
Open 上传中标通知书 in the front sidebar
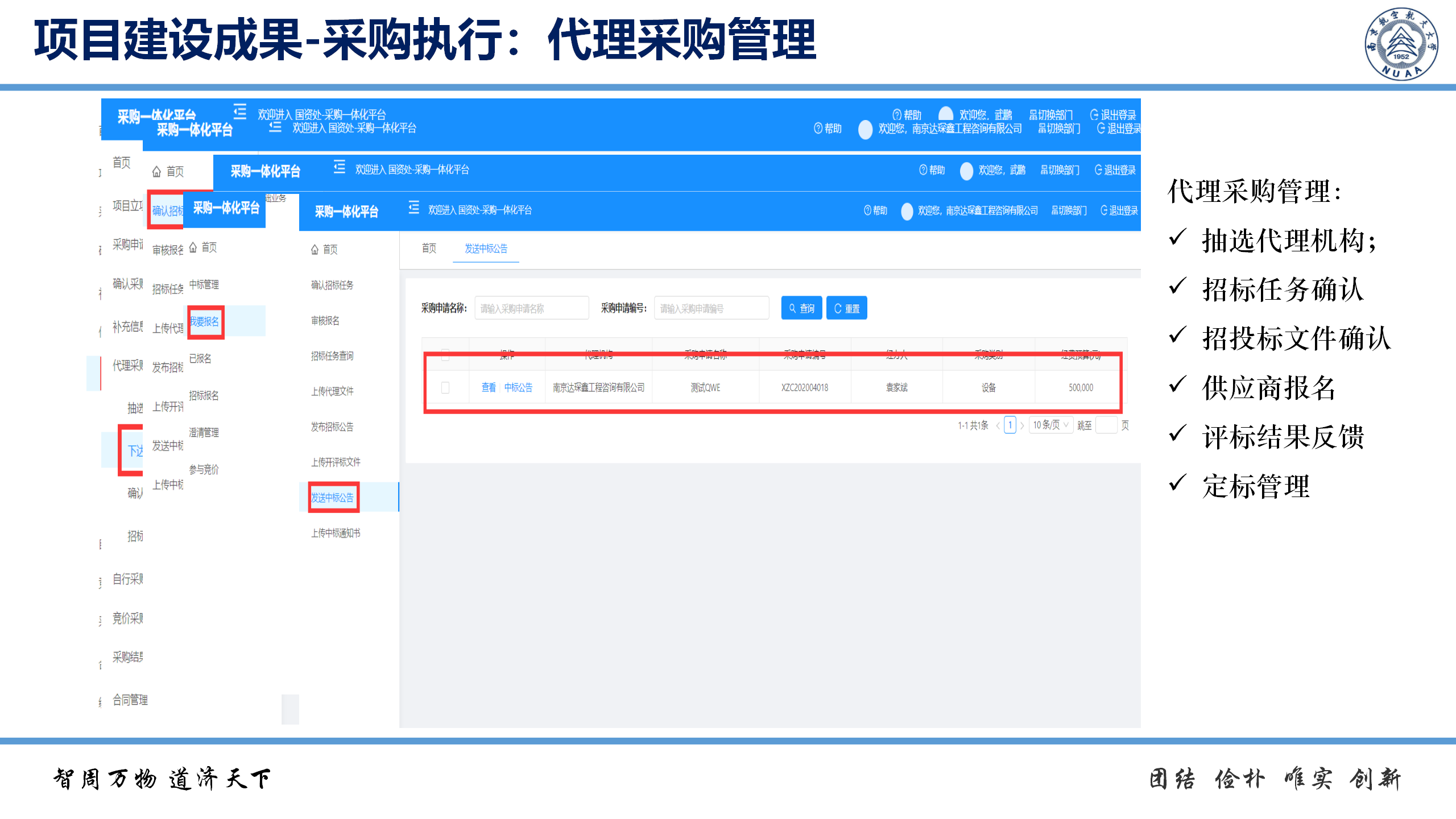click(x=336, y=533)
